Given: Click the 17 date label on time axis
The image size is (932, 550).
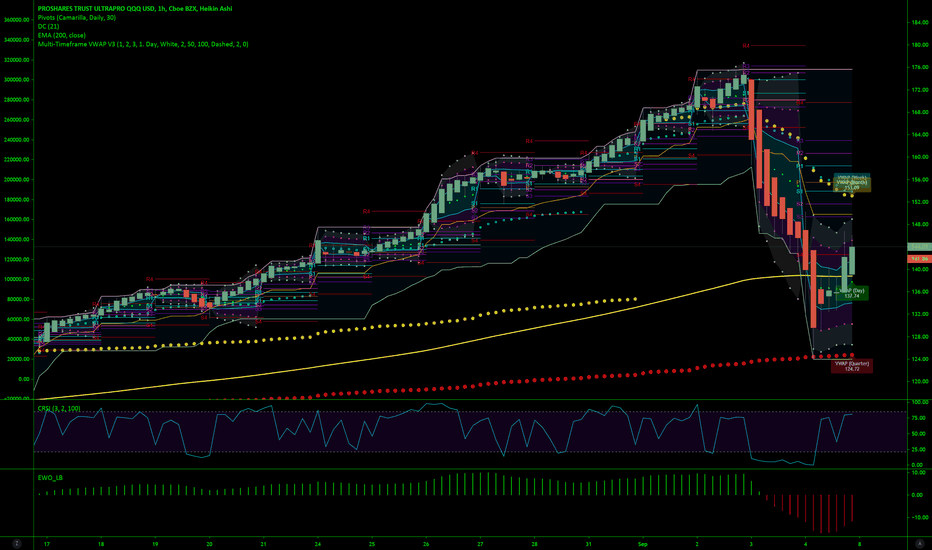Looking at the screenshot, I should [x=47, y=544].
